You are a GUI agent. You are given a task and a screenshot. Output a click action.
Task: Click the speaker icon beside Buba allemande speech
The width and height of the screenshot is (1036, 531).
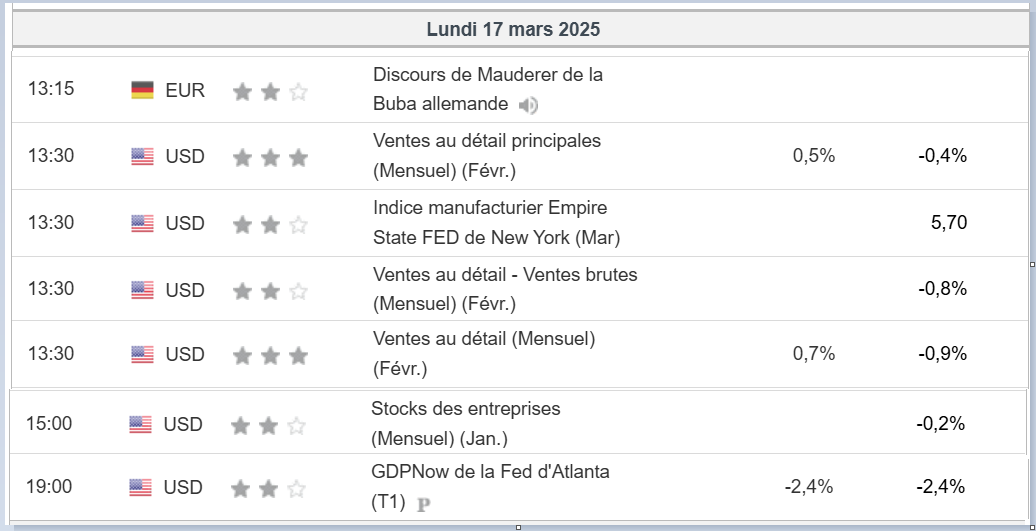pyautogui.click(x=529, y=105)
